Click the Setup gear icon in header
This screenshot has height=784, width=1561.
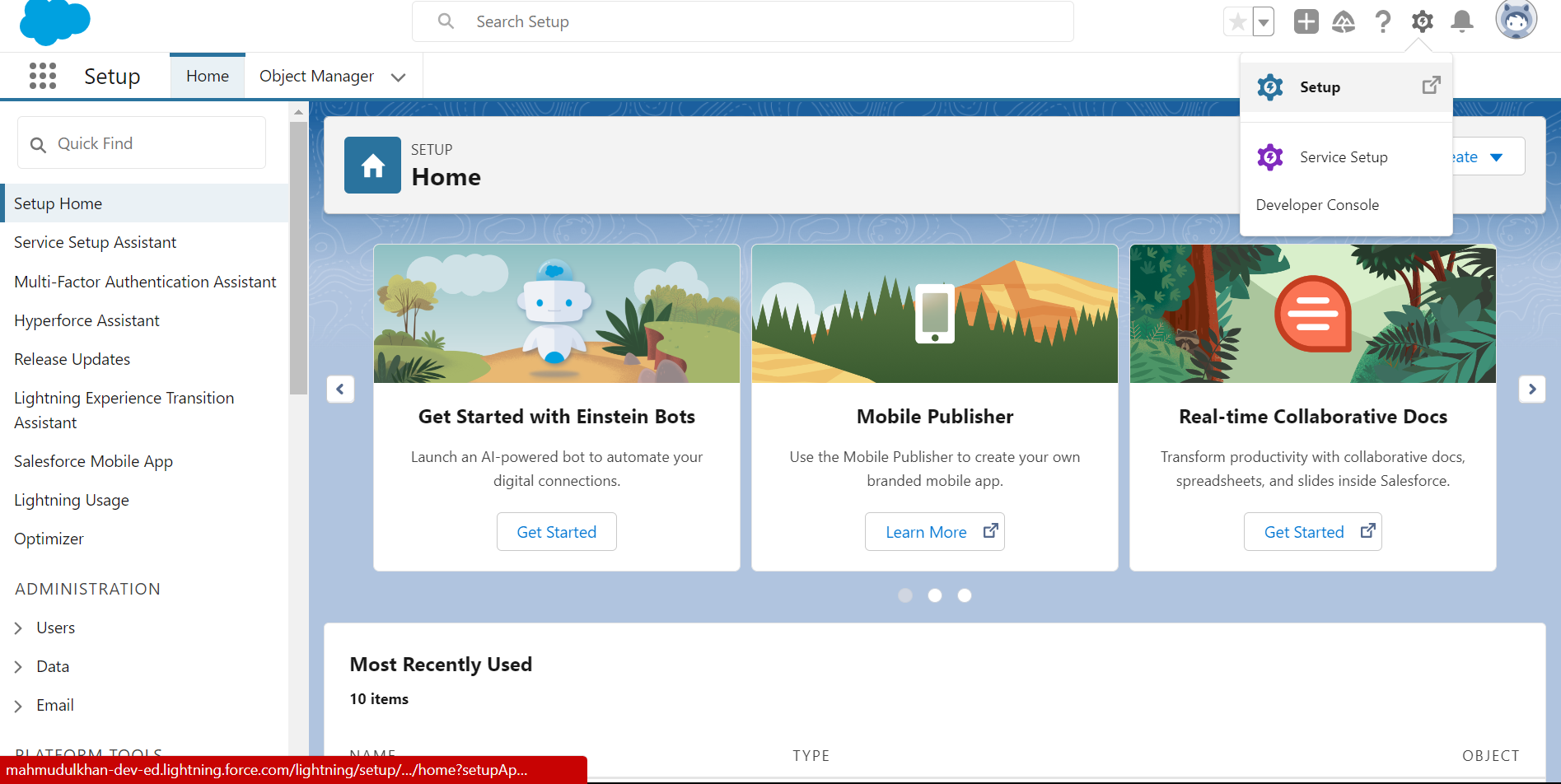[1423, 21]
